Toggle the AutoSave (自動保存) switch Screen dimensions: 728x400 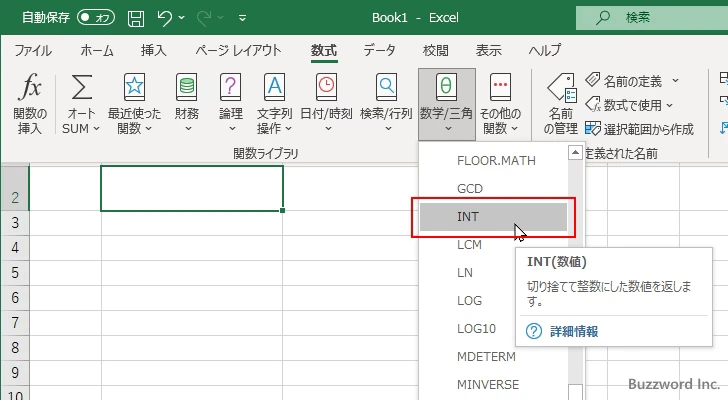pos(96,18)
